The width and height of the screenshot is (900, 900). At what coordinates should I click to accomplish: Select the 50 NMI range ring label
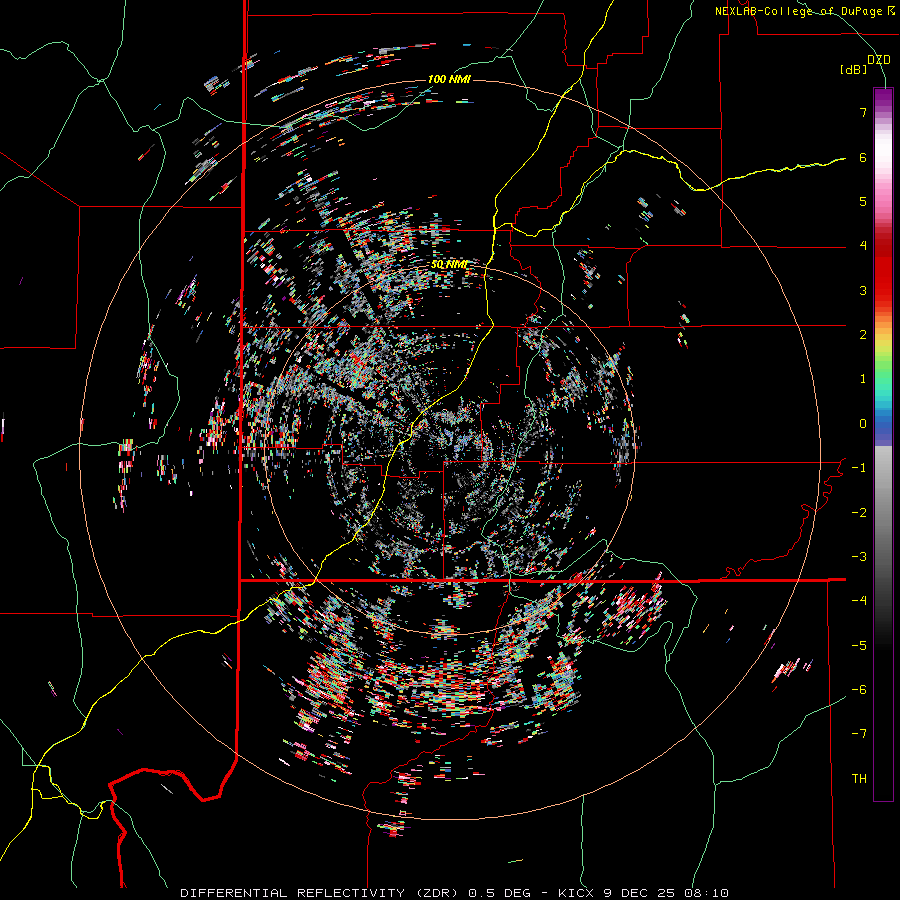pos(449,264)
